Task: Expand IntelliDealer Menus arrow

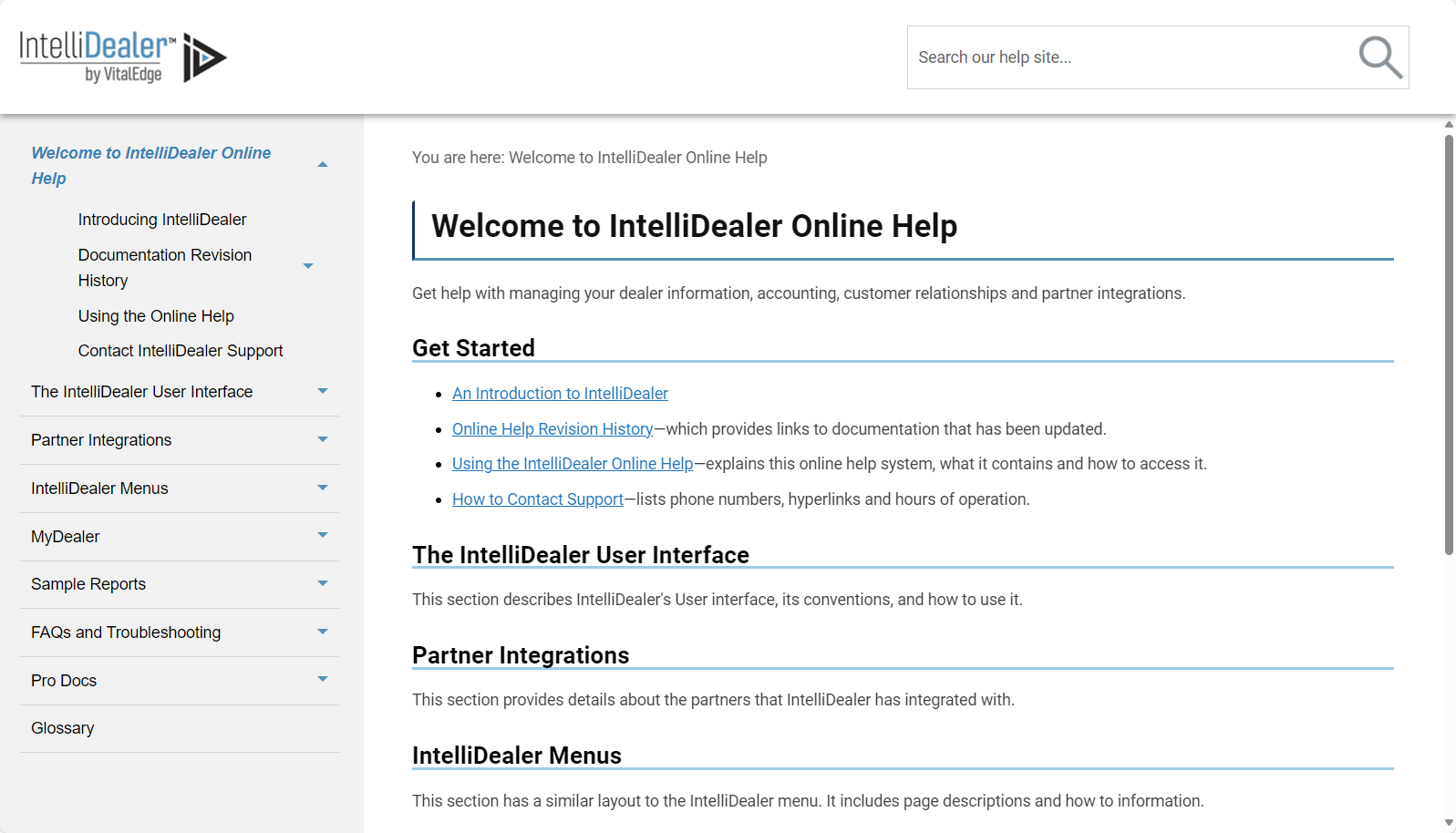Action: (x=323, y=488)
